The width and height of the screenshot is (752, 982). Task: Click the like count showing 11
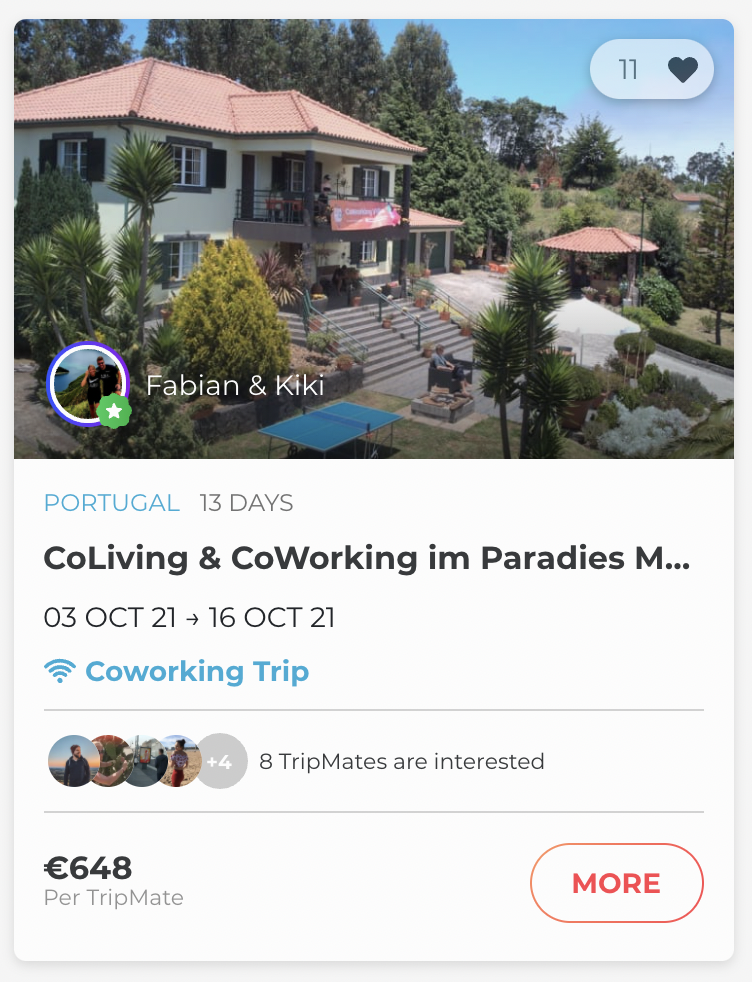[x=628, y=70]
